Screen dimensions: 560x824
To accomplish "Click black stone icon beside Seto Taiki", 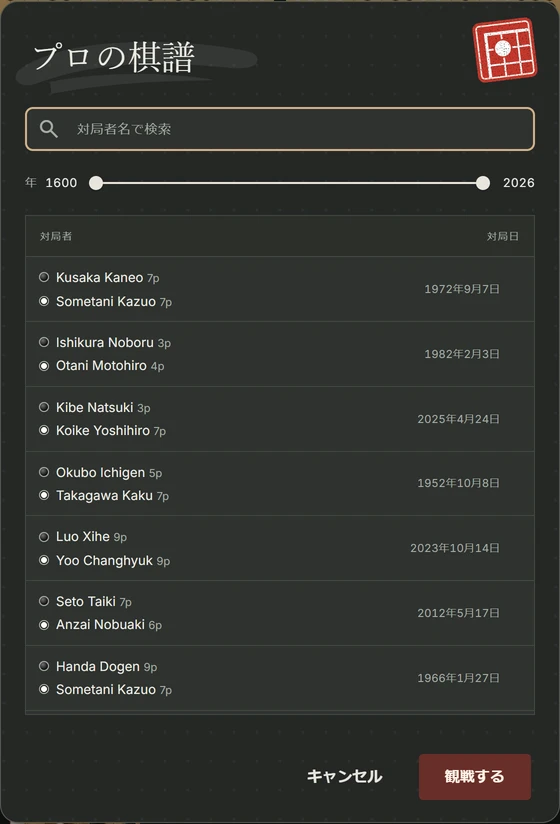I will [44, 601].
